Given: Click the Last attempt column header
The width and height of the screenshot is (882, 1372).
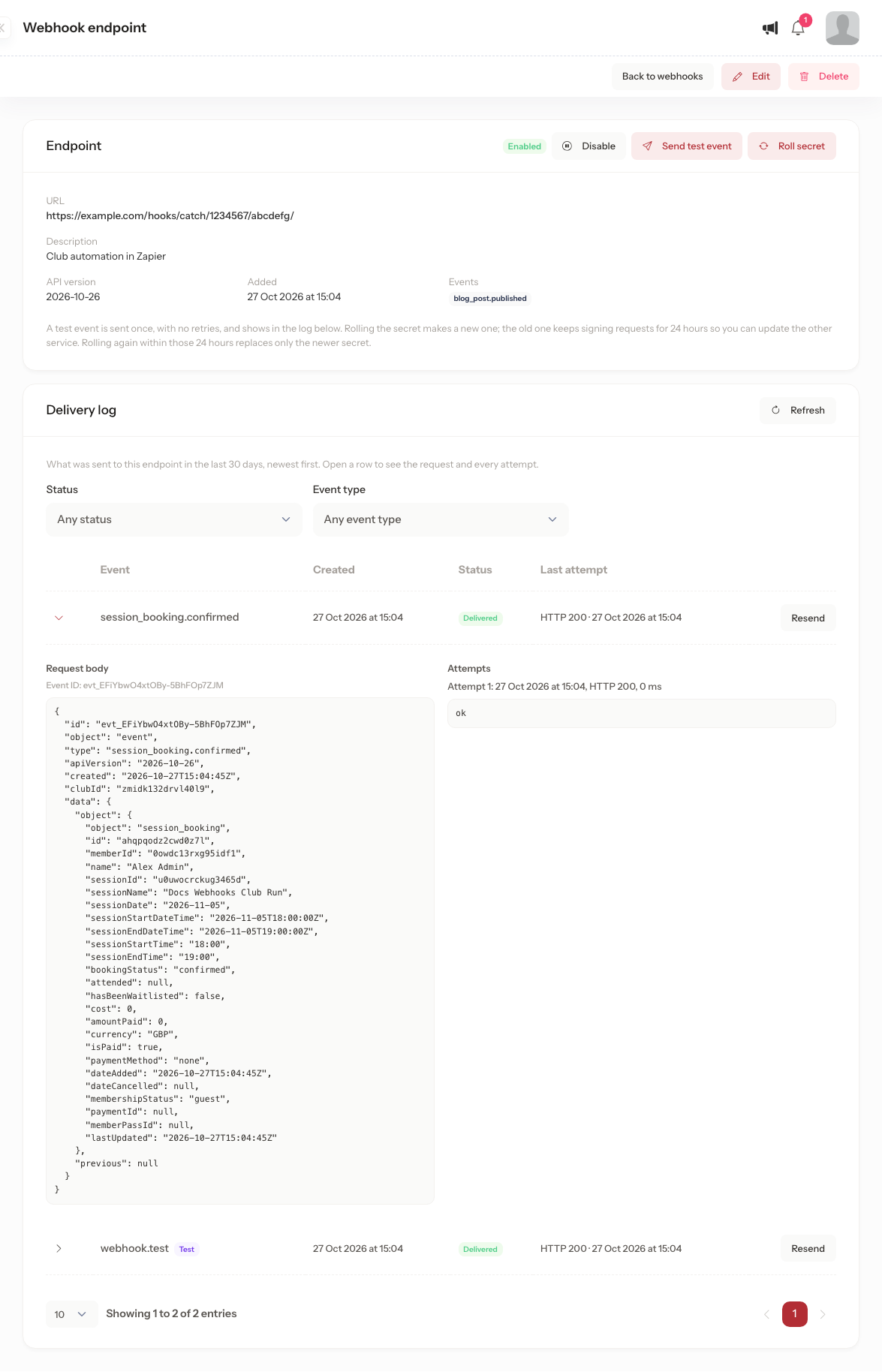Looking at the screenshot, I should [573, 570].
